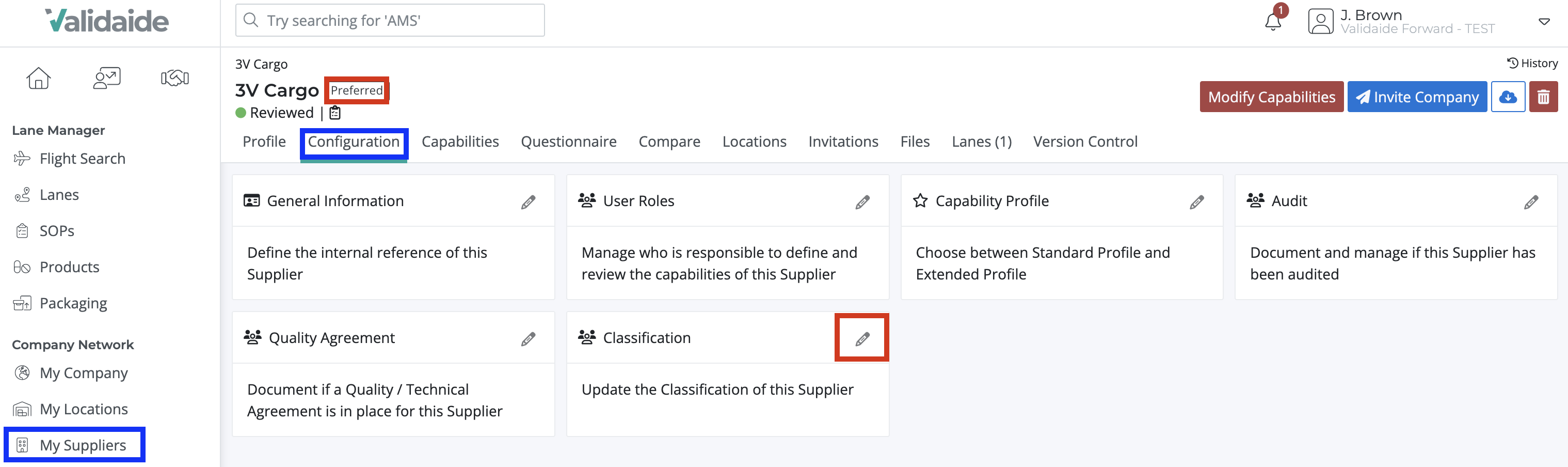Click Modify Capabilities button
This screenshot has width=1568, height=467.
(1272, 97)
